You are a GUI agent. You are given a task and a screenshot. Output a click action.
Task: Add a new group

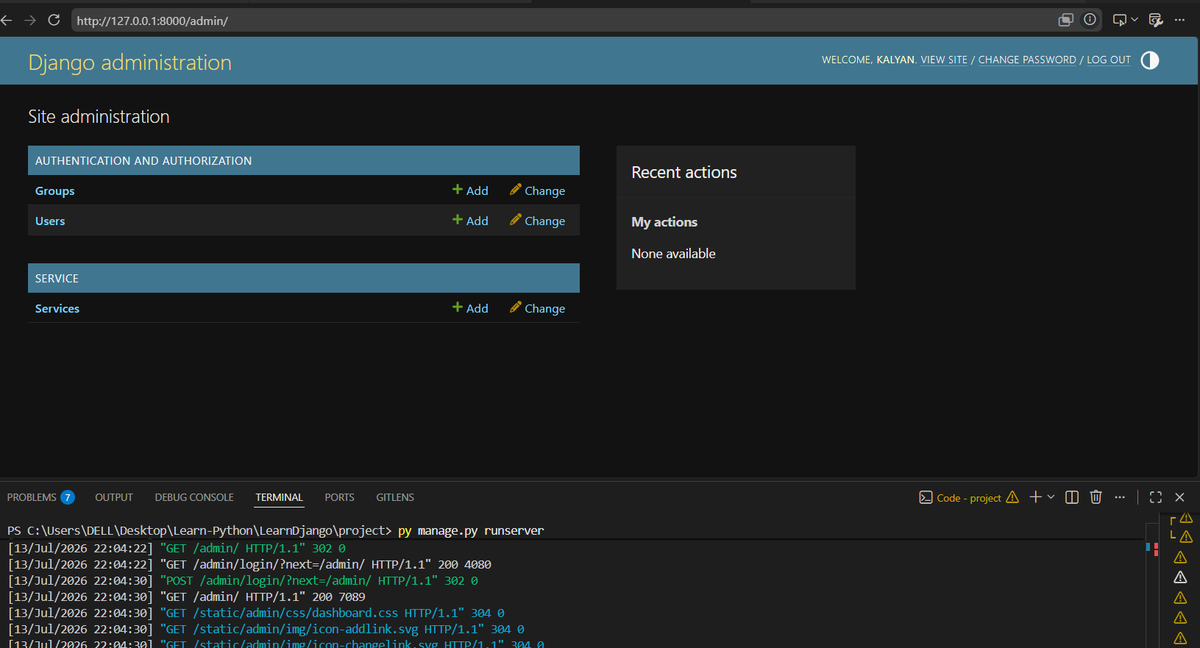[470, 191]
